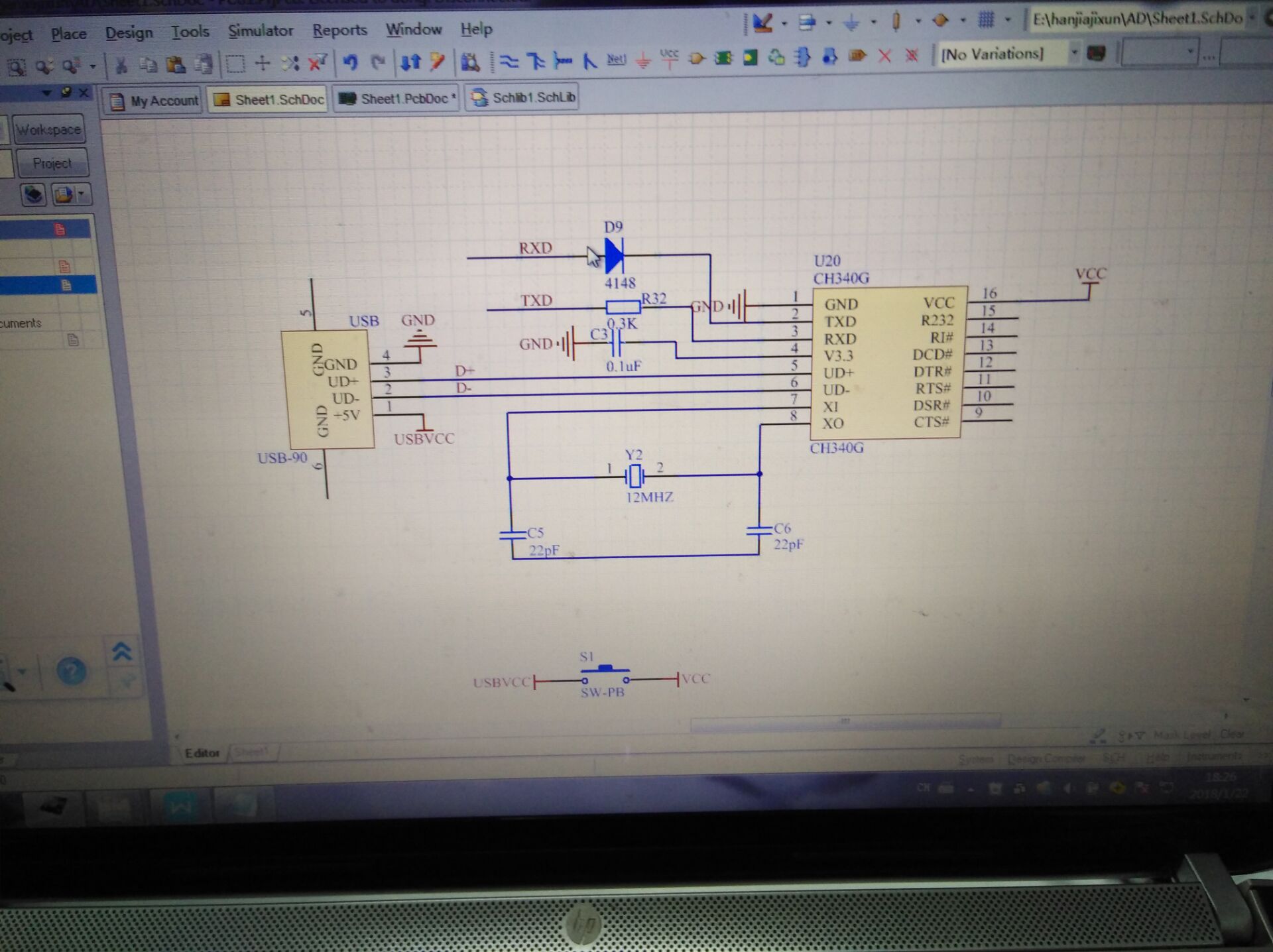Click the Workspace button
The height and width of the screenshot is (952, 1273).
click(x=49, y=129)
